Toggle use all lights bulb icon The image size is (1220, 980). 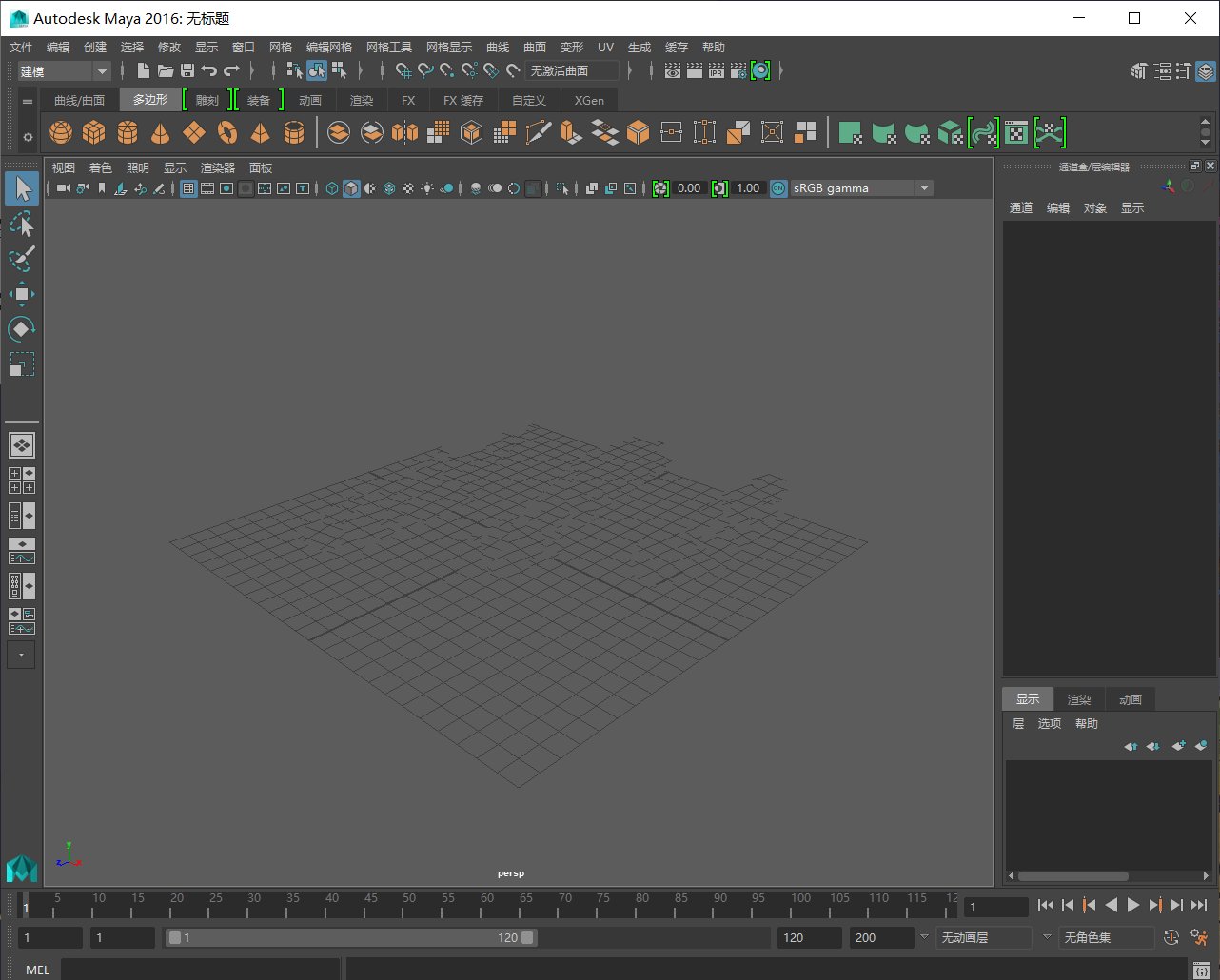click(x=427, y=188)
